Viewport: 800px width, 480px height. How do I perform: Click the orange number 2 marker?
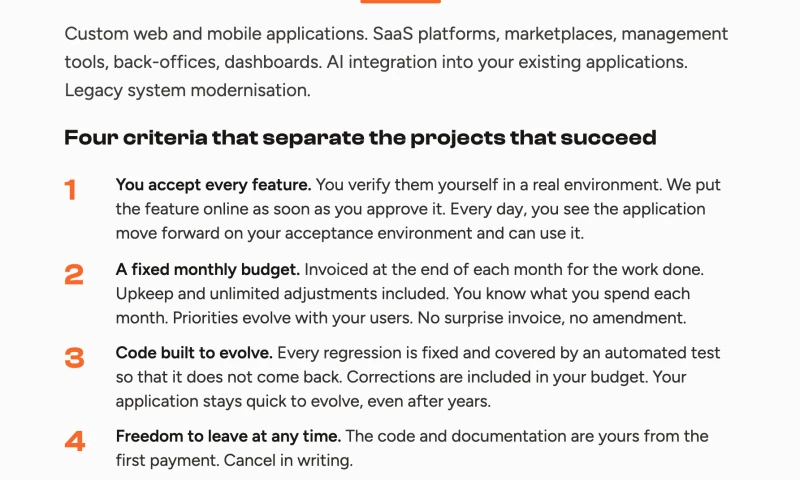(x=74, y=274)
